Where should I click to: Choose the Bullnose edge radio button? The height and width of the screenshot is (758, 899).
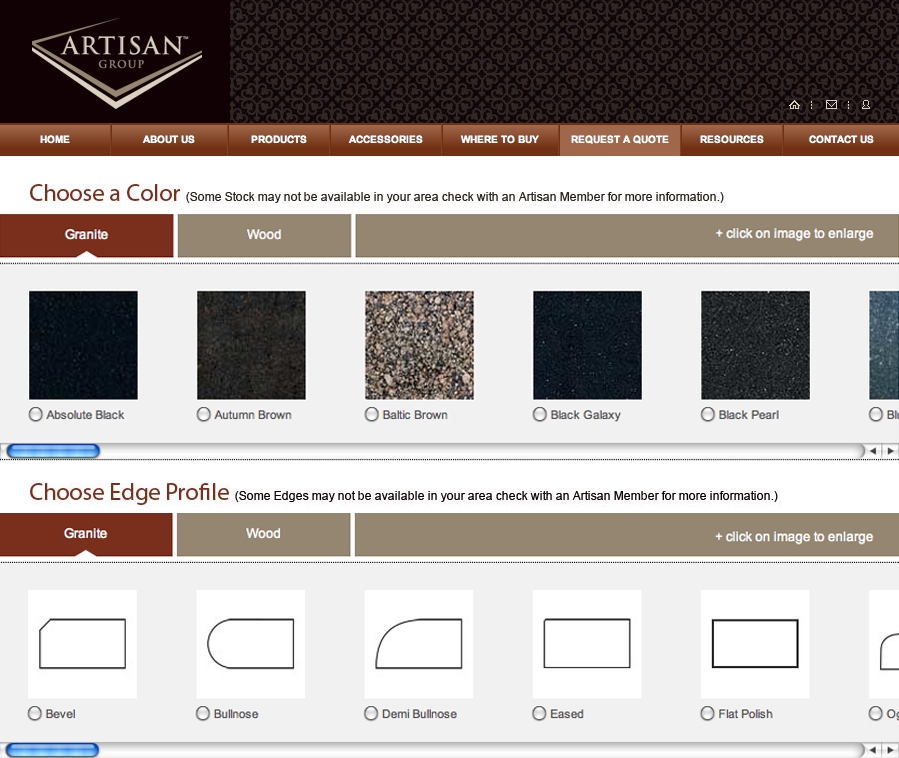tap(203, 713)
